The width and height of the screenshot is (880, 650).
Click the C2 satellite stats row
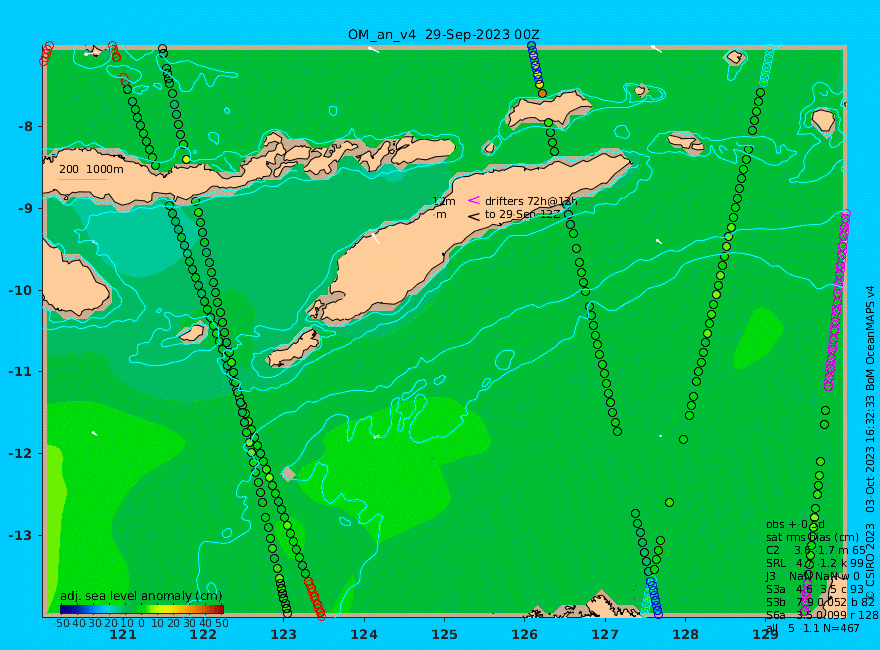coord(816,550)
